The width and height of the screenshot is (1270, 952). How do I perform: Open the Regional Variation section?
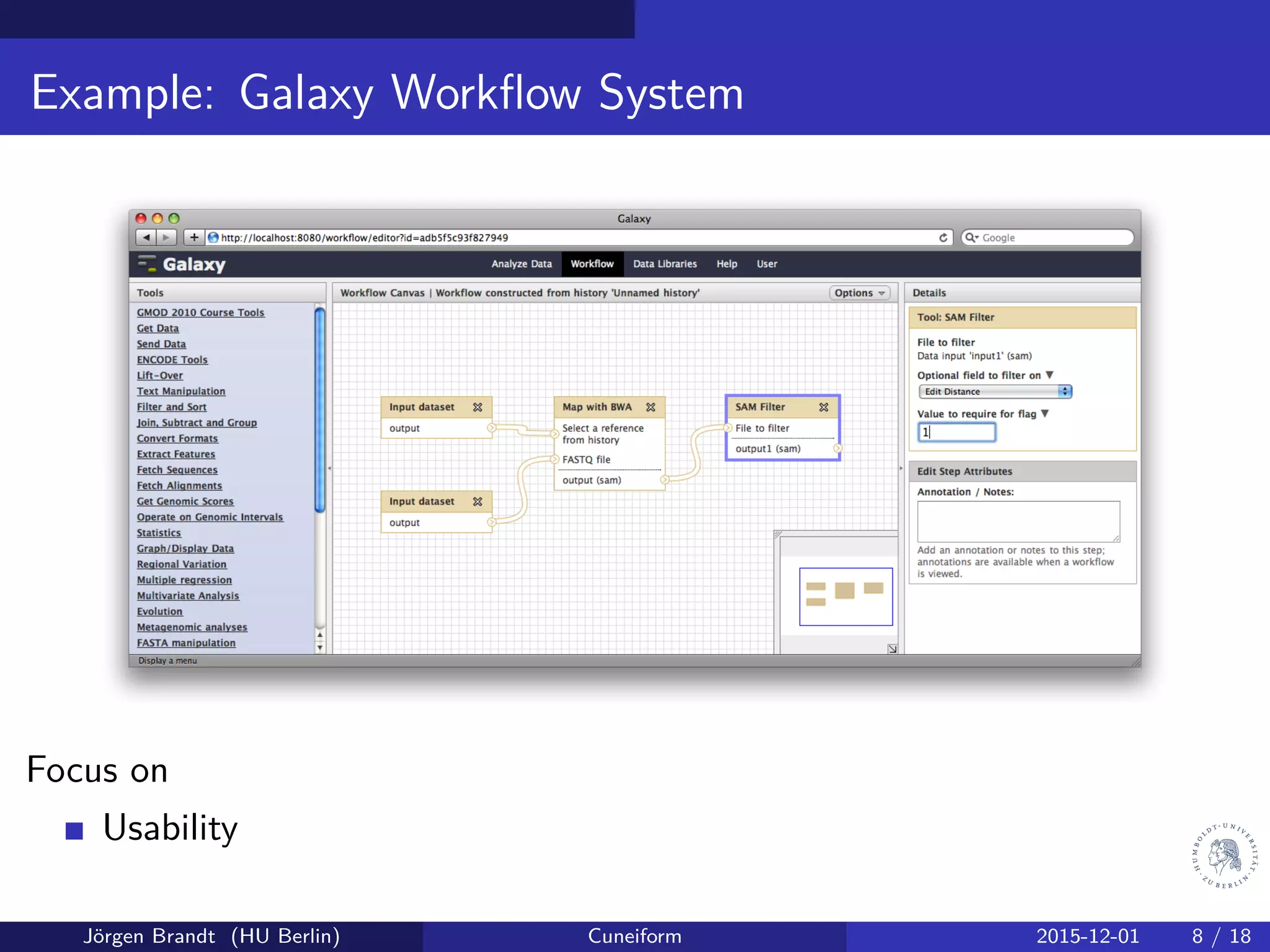pyautogui.click(x=182, y=565)
